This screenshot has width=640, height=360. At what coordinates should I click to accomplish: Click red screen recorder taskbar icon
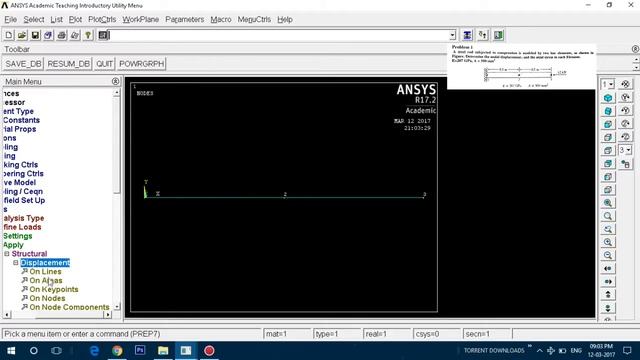tap(209, 351)
